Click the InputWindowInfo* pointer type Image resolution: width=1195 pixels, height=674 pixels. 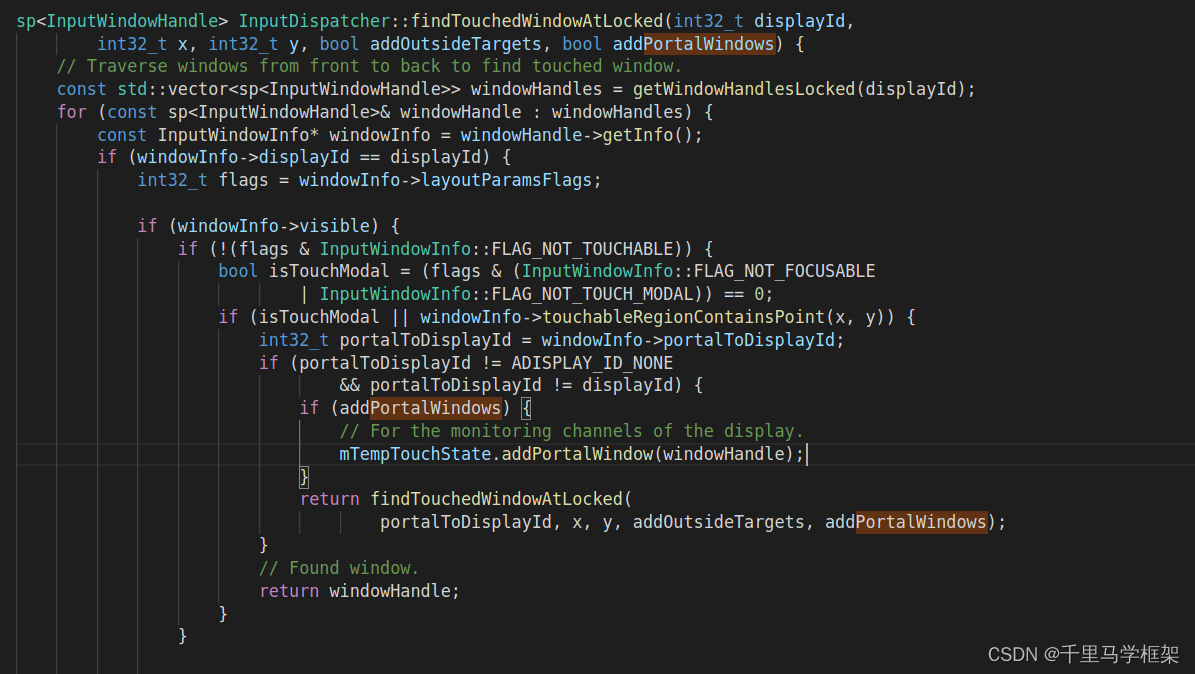tap(239, 135)
